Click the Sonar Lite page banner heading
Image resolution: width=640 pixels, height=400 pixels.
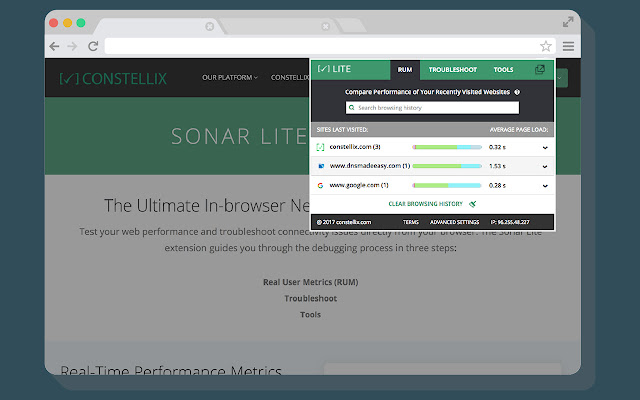coord(239,136)
